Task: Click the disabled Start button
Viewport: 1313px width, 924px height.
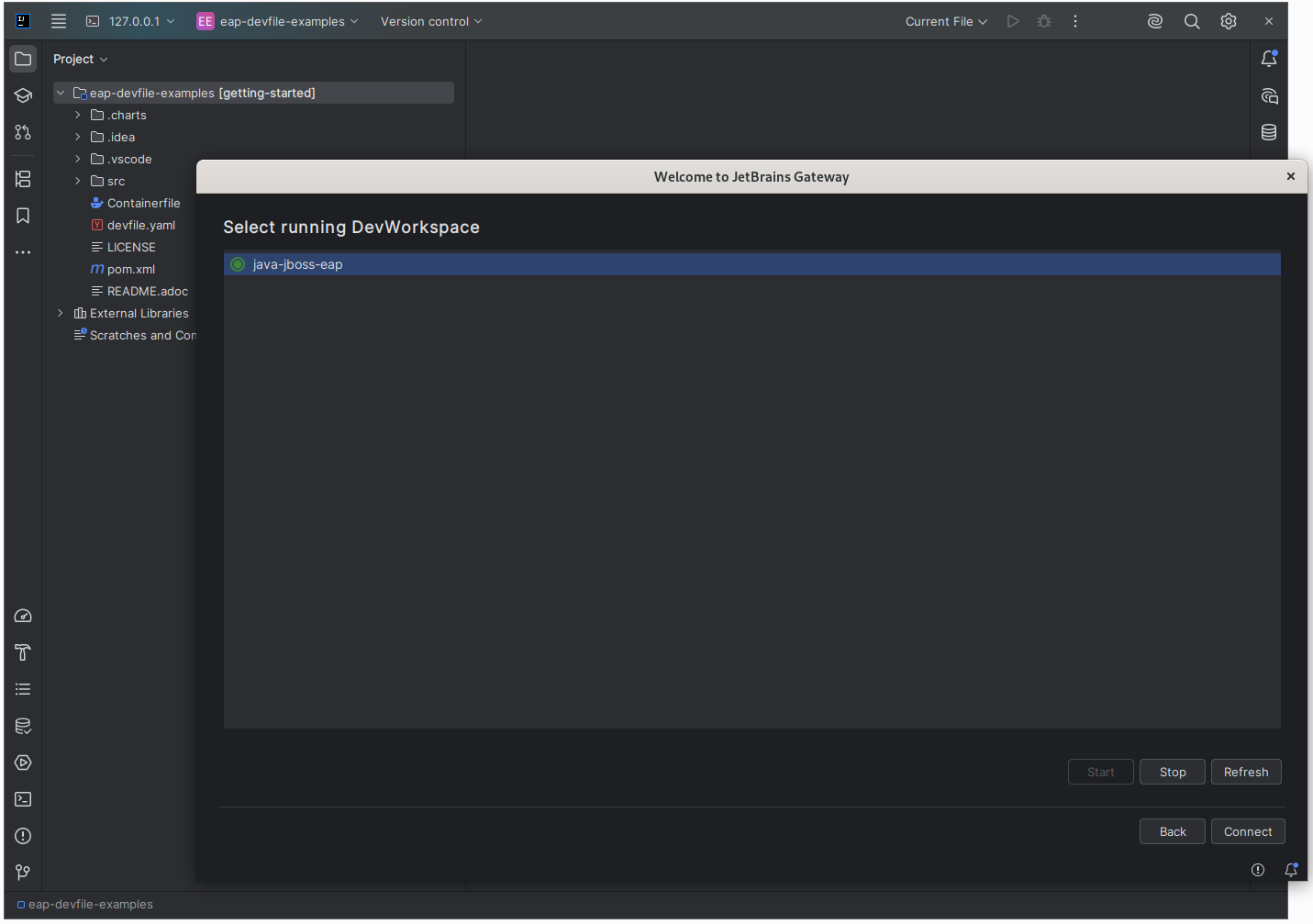Action: point(1101,772)
